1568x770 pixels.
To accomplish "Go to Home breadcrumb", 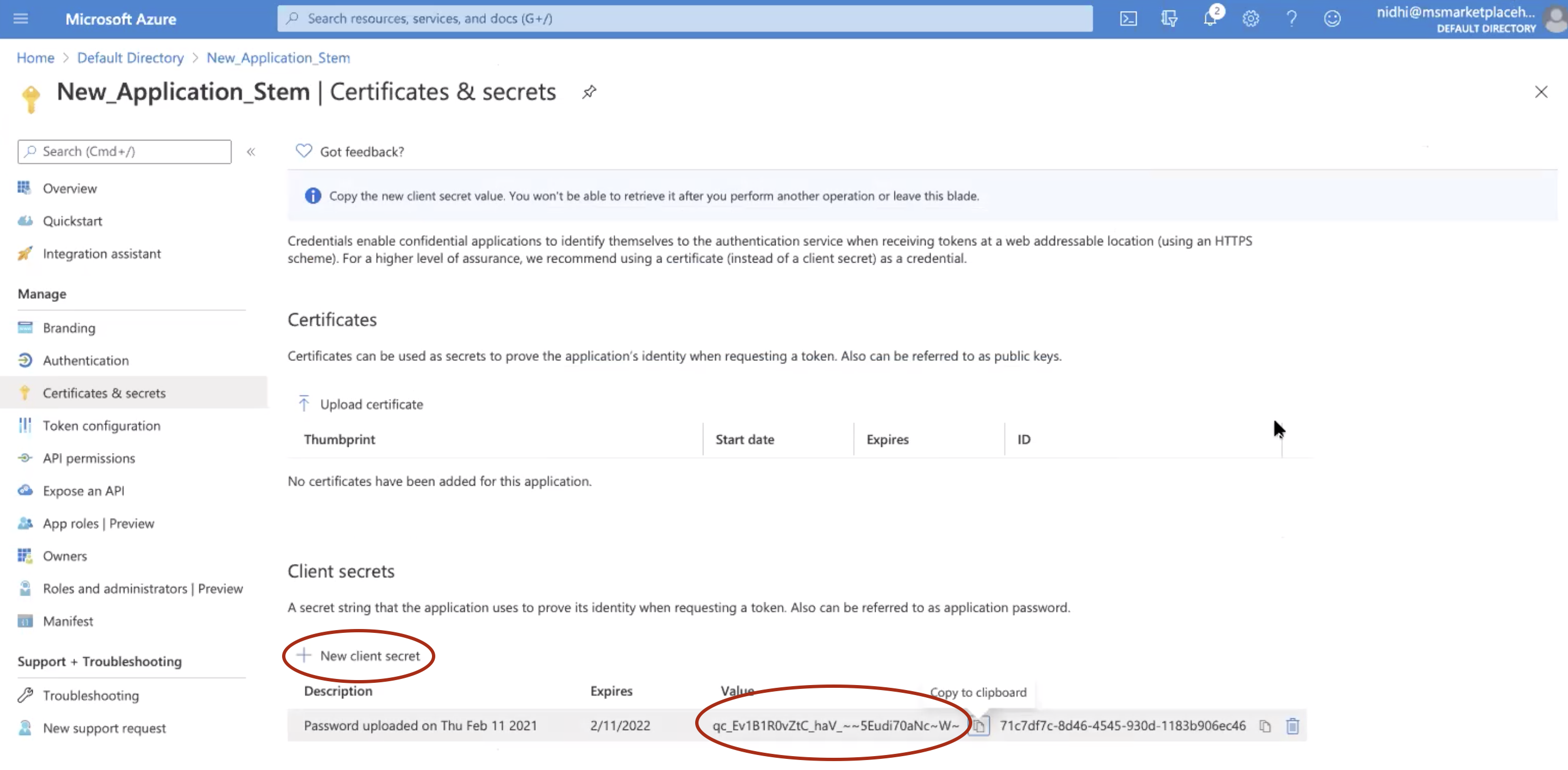I will coord(36,58).
